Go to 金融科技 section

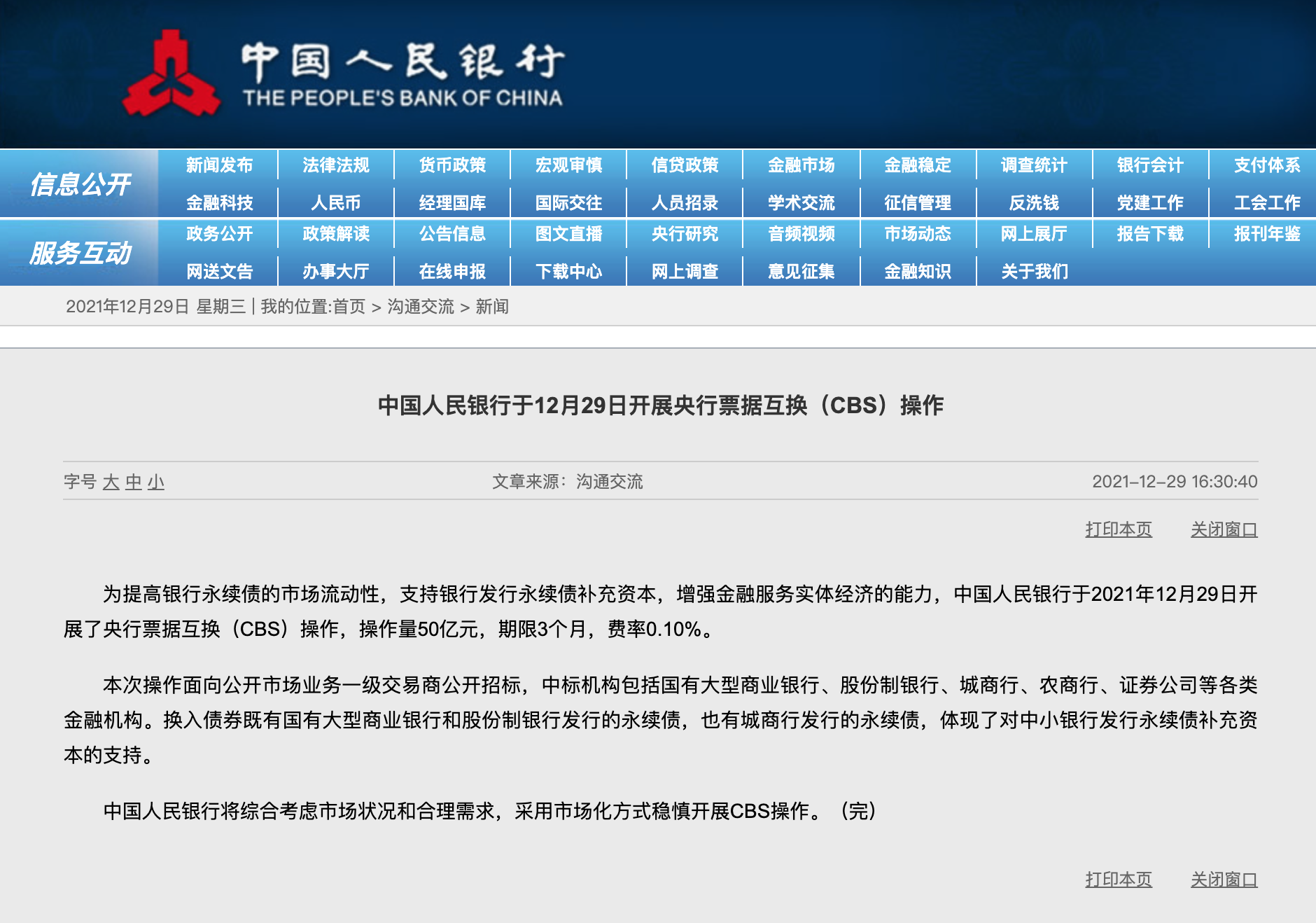[x=219, y=203]
